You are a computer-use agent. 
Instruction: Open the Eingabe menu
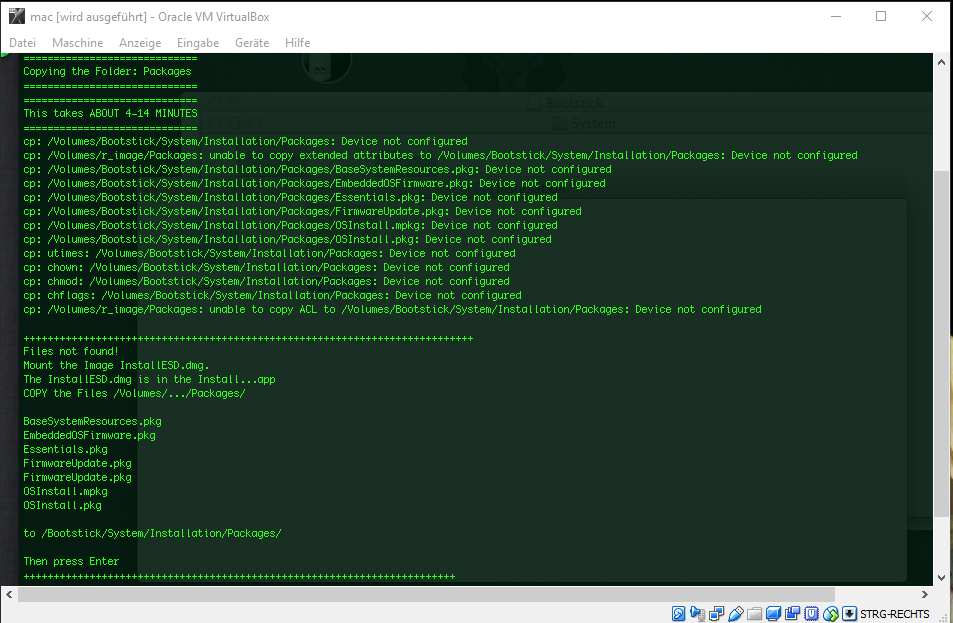(198, 43)
